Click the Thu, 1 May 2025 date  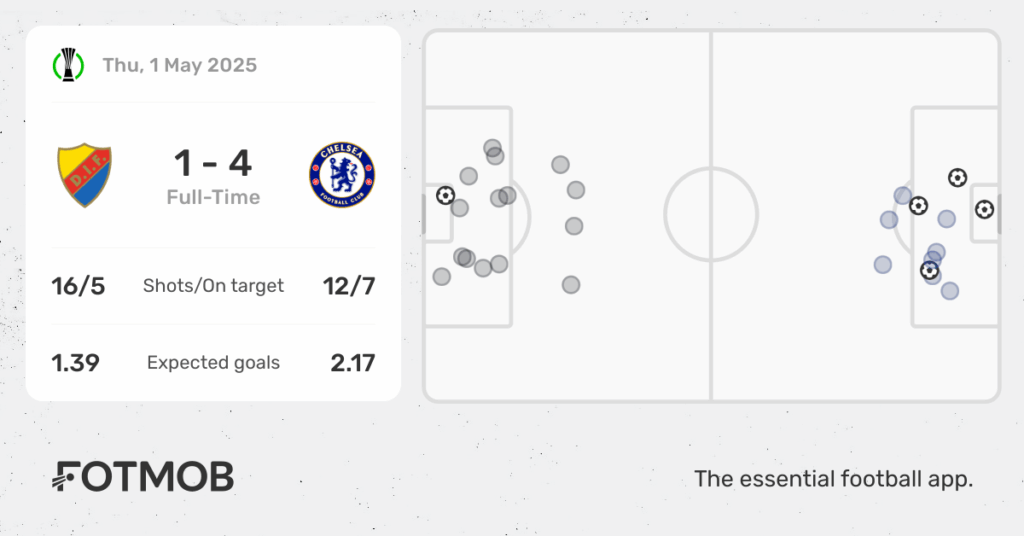click(x=180, y=65)
